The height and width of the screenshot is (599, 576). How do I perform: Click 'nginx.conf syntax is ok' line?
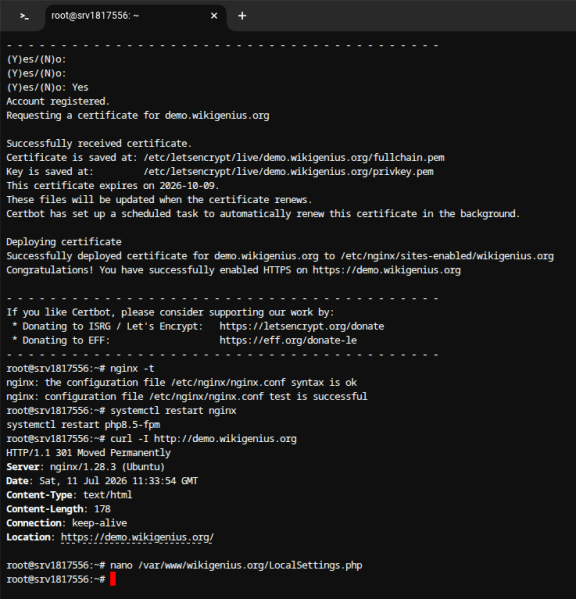181,383
